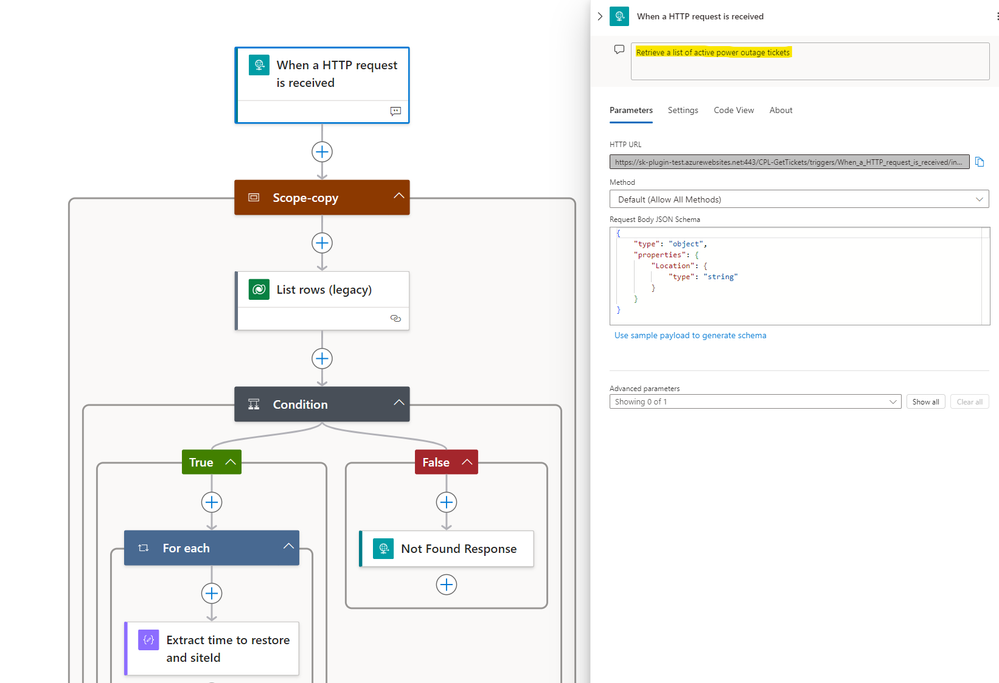
Task: Click the Extract time to restore action icon
Action: tap(148, 640)
